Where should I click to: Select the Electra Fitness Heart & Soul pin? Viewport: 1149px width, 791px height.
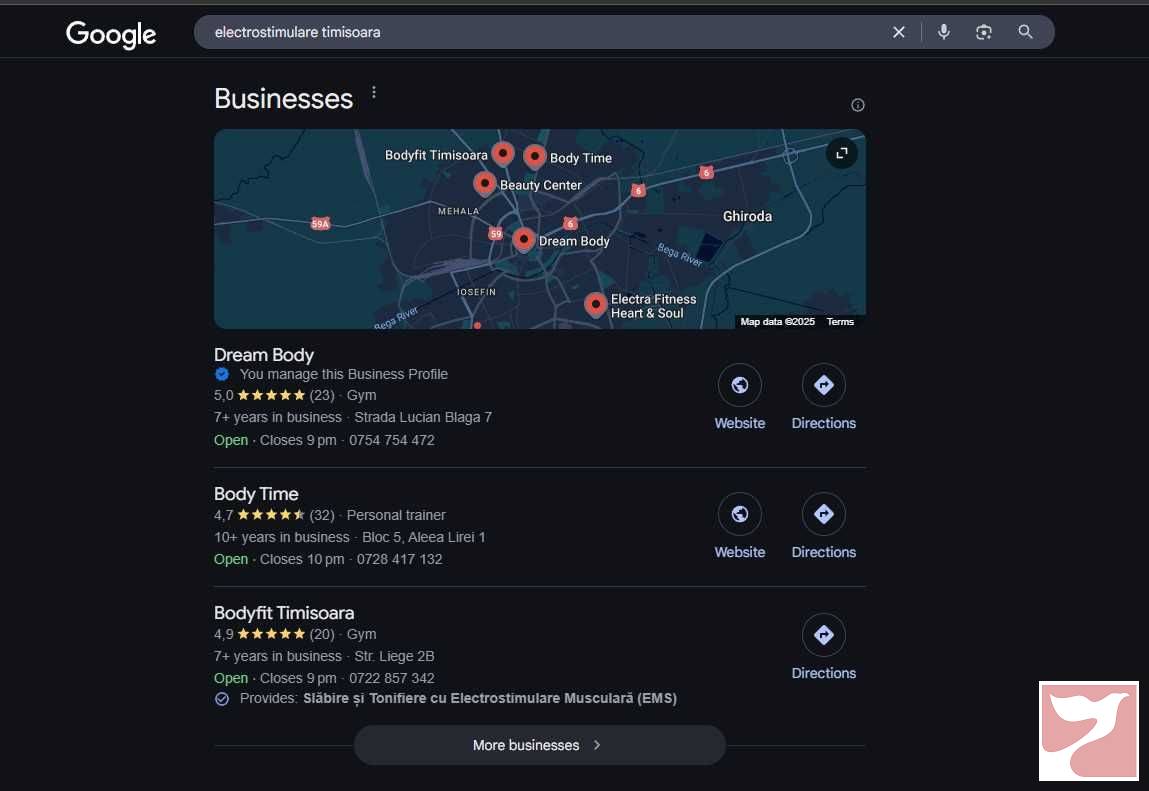click(596, 304)
